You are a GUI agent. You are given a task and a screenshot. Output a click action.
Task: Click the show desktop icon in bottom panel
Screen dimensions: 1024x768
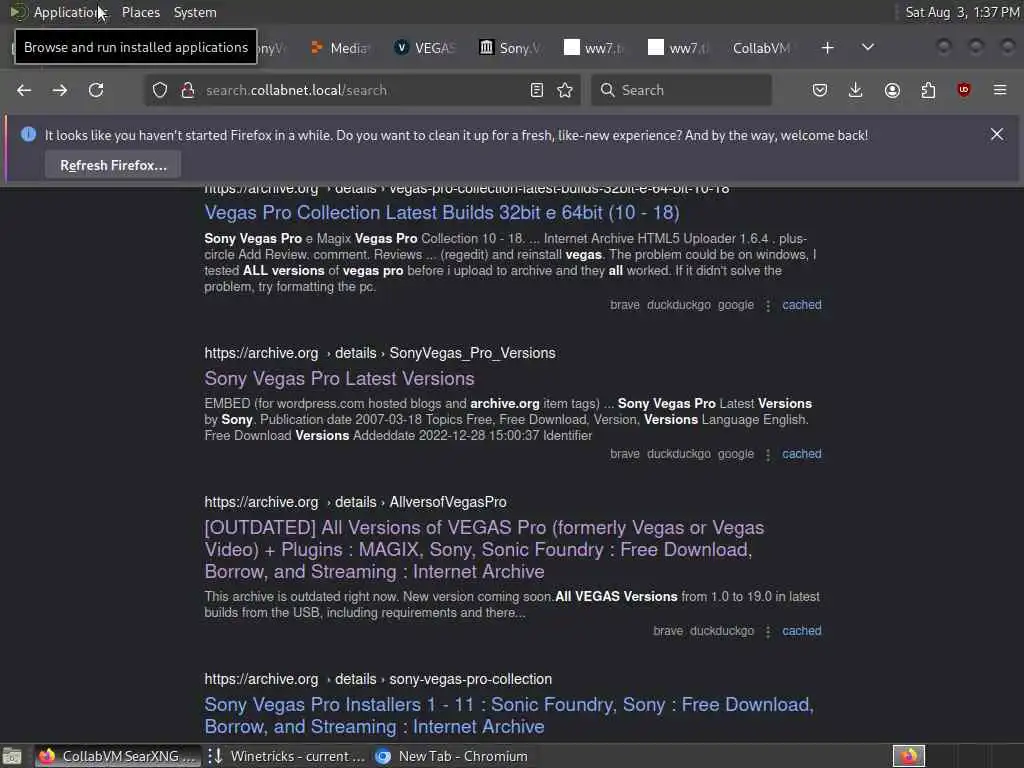click(x=12, y=756)
